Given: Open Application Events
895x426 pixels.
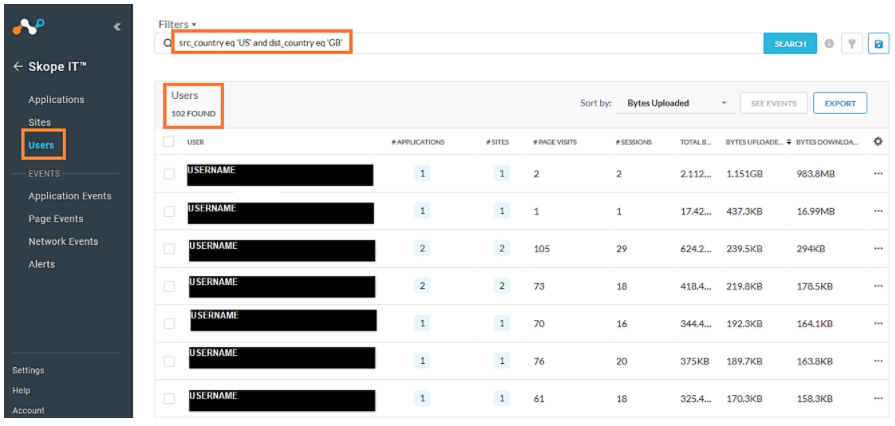Looking at the screenshot, I should coord(70,196).
